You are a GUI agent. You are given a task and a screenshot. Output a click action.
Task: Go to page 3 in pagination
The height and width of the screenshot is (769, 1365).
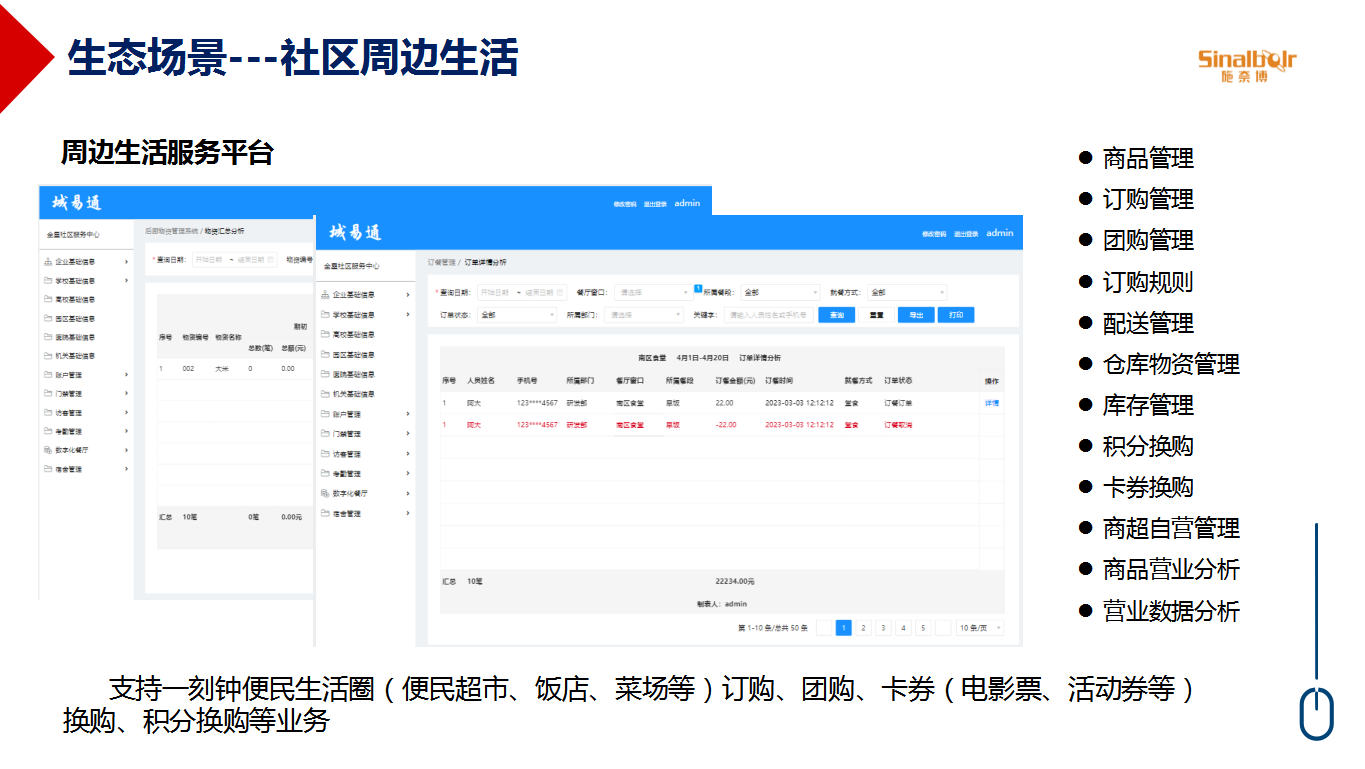883,628
